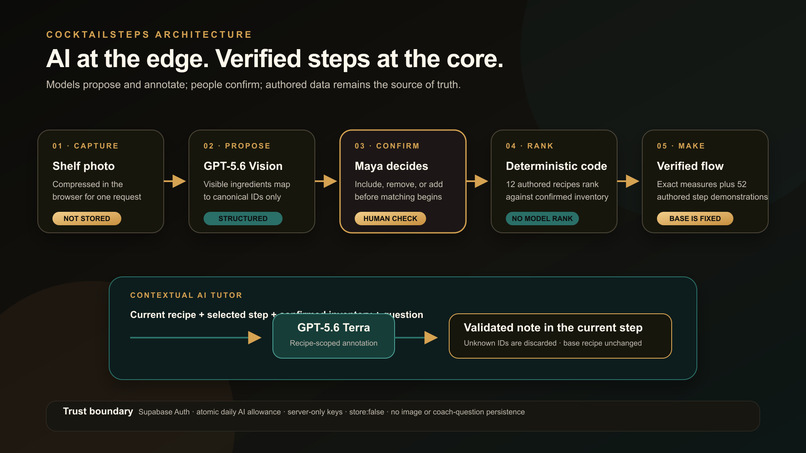
Task: Click the NO MODEL RANK badge
Action: 542,219
